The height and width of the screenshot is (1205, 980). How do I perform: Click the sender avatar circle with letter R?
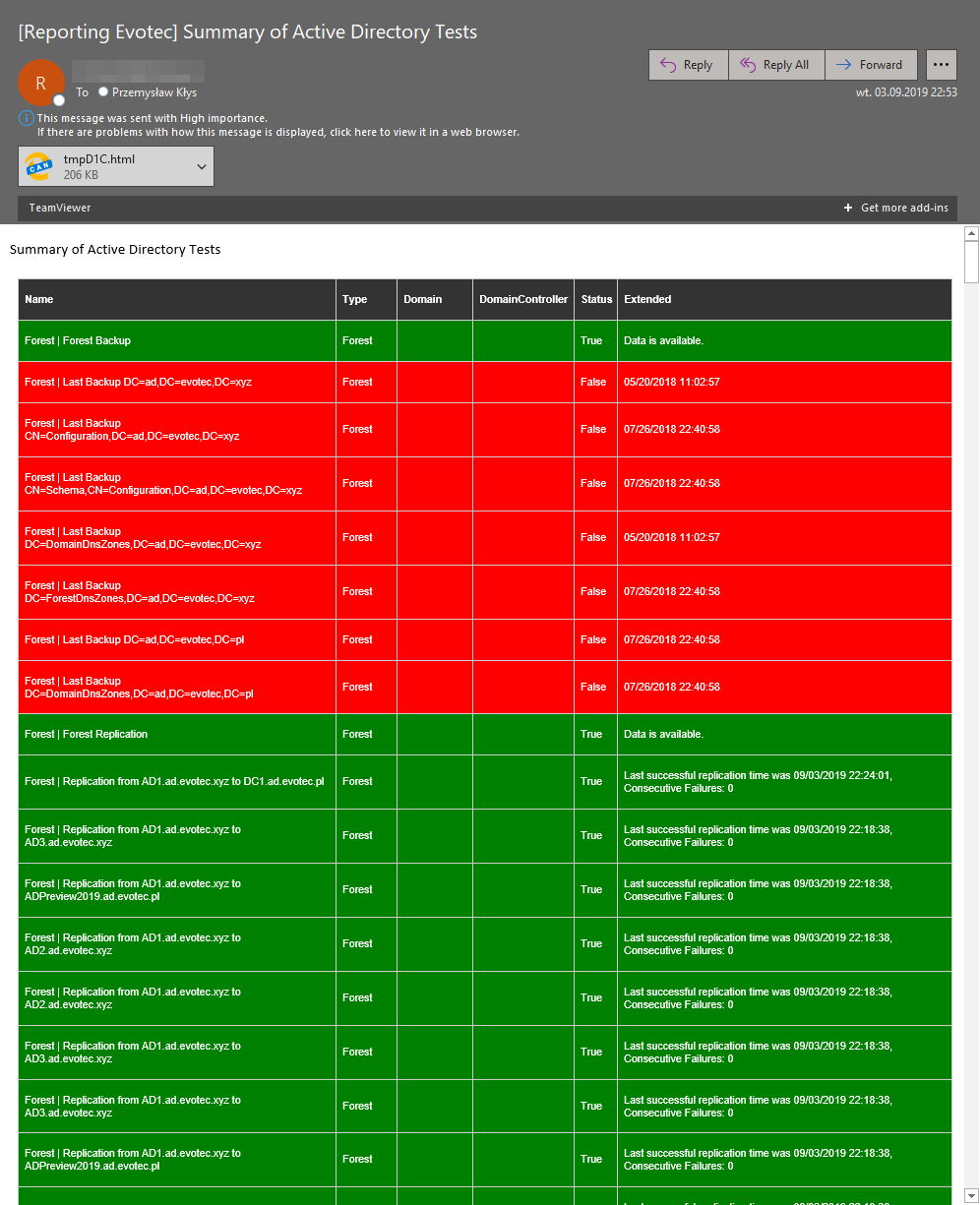41,83
